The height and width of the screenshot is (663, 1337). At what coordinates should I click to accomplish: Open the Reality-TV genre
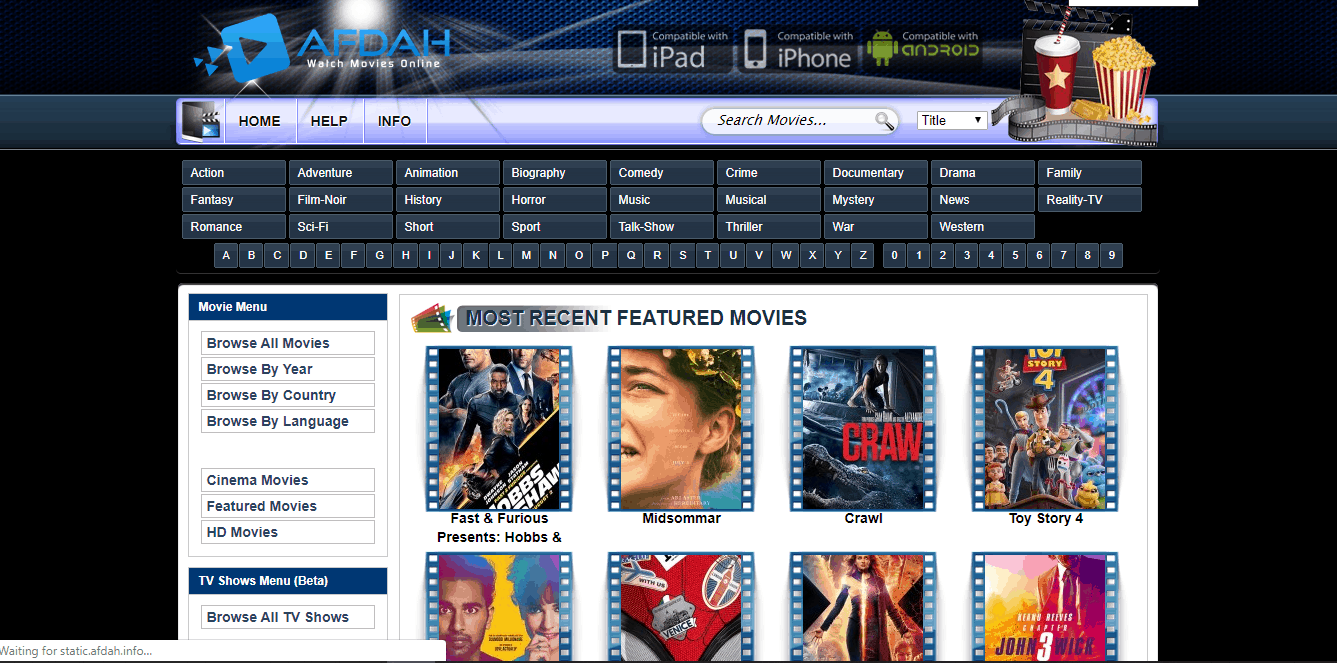[1090, 200]
